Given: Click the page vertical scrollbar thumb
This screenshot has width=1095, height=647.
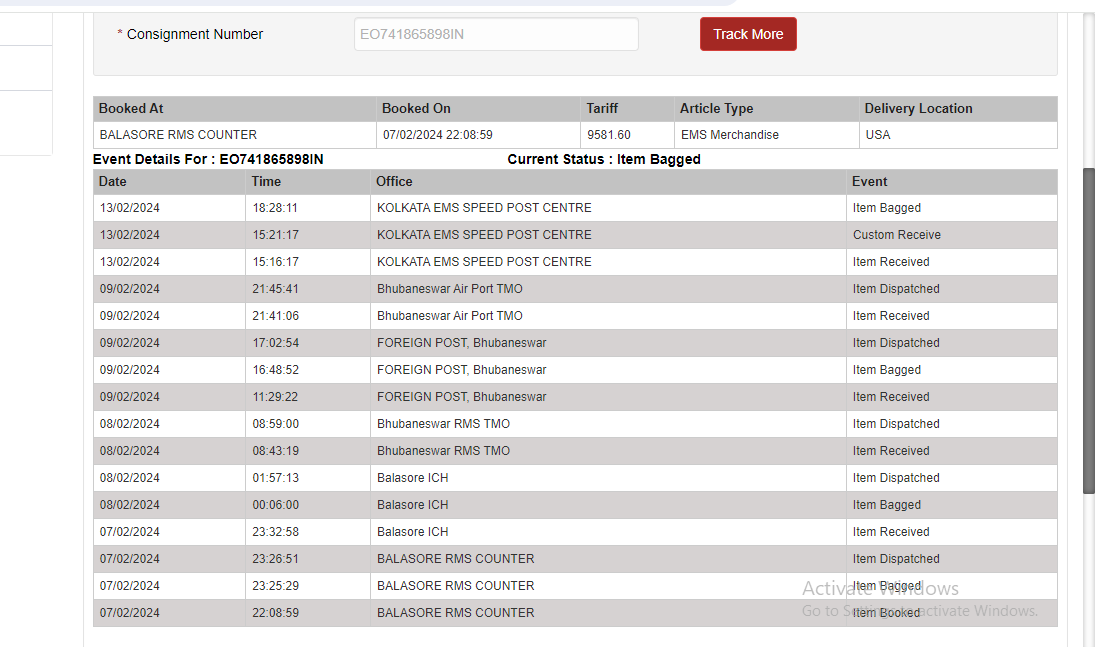Looking at the screenshot, I should (x=1088, y=330).
